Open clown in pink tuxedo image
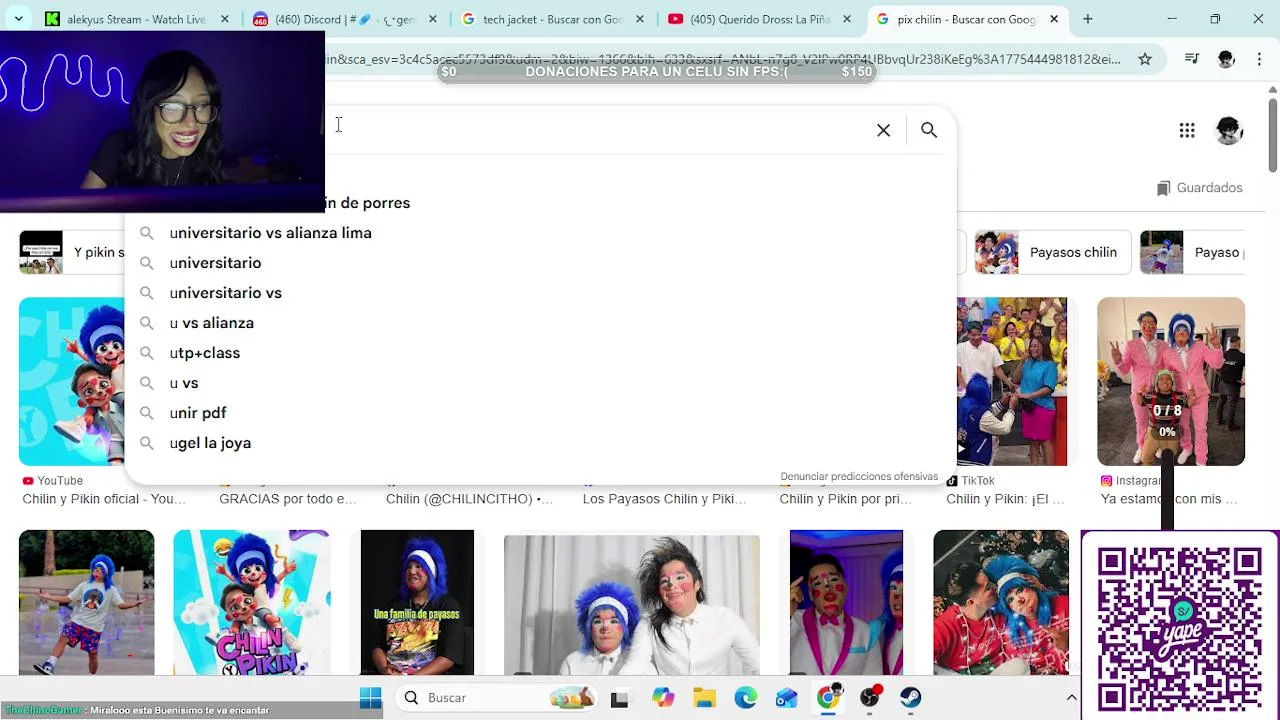1280x720 pixels. (x=846, y=602)
